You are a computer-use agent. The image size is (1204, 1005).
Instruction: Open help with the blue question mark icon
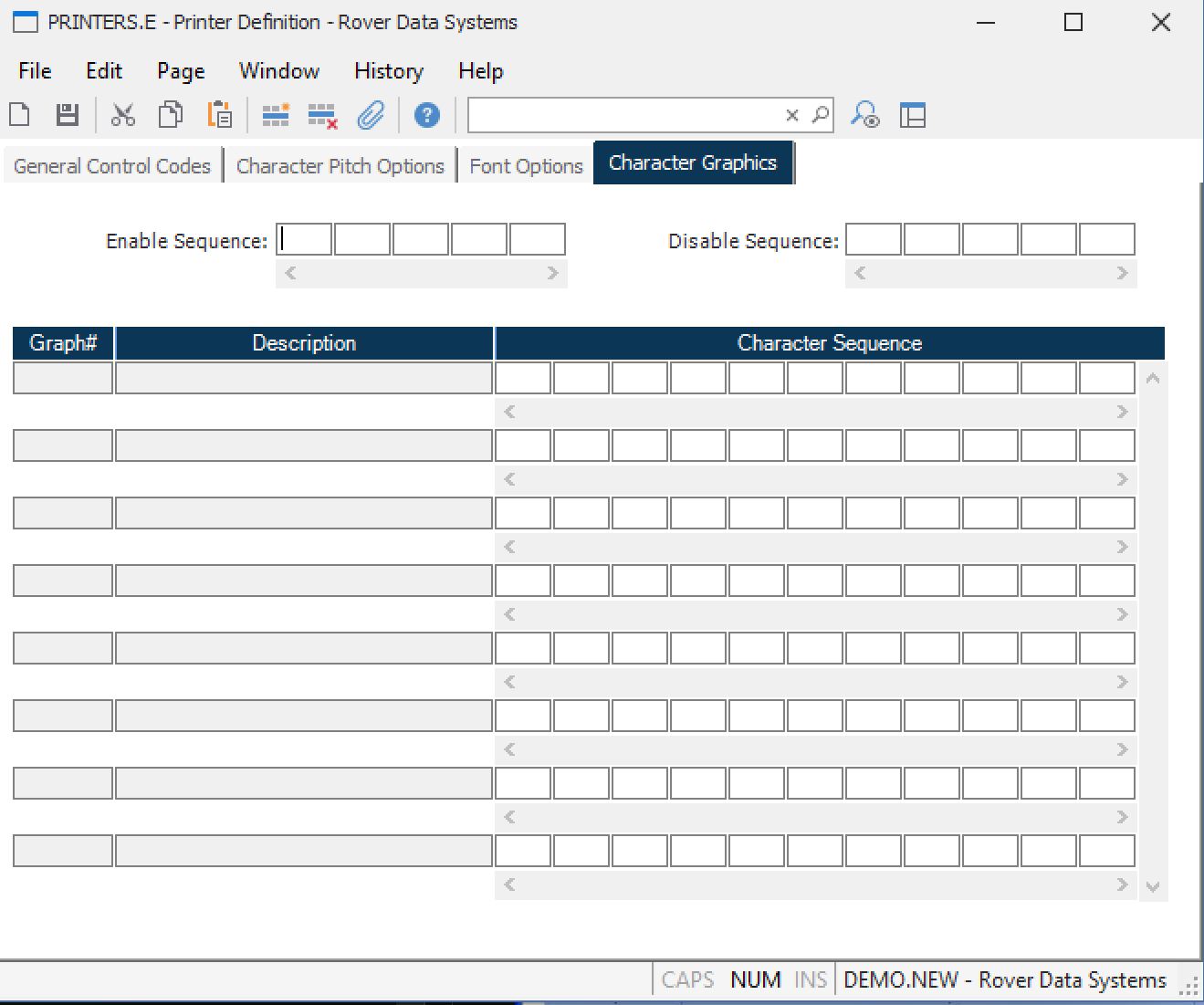coord(426,115)
